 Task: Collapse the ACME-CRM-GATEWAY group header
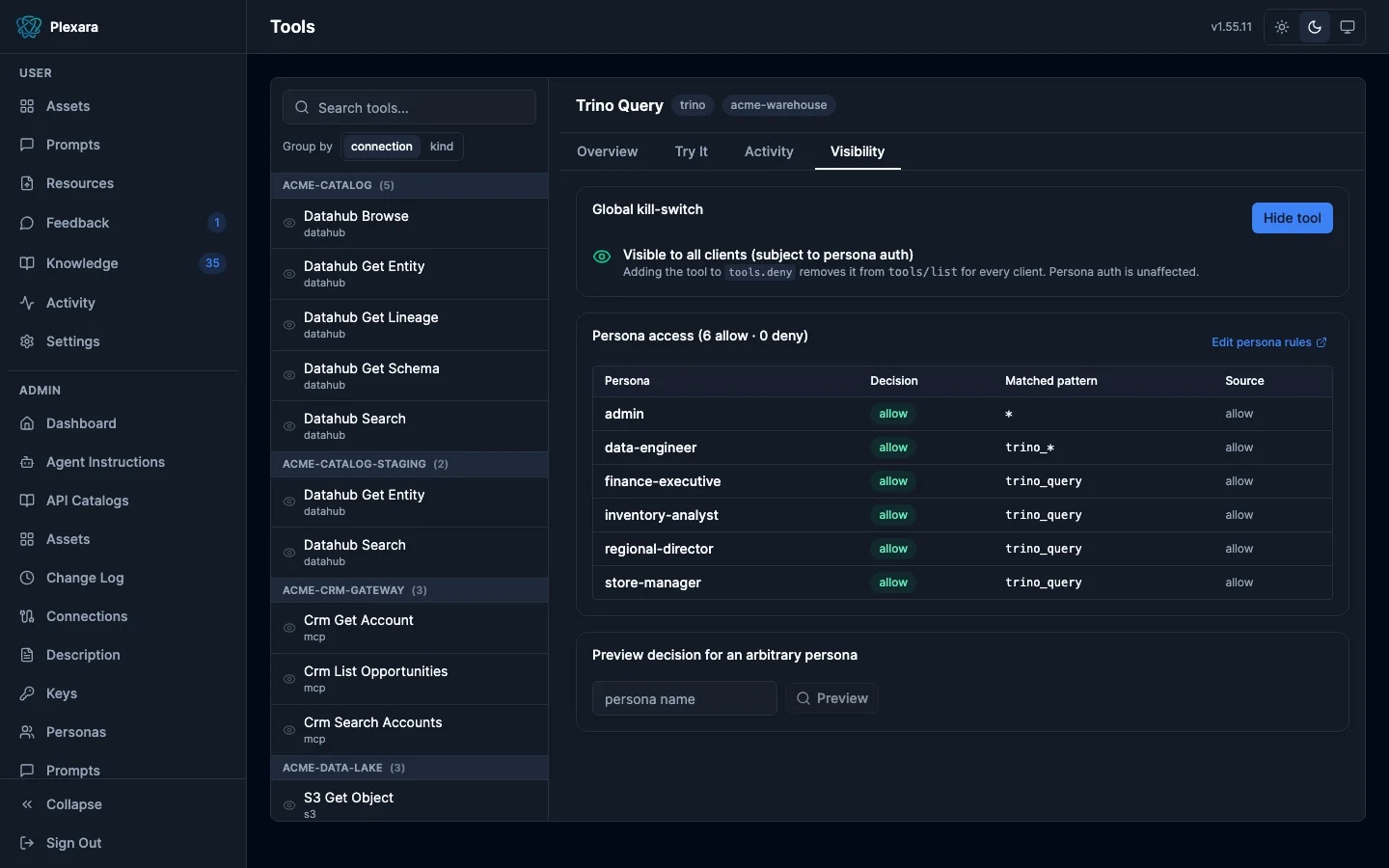pos(409,590)
